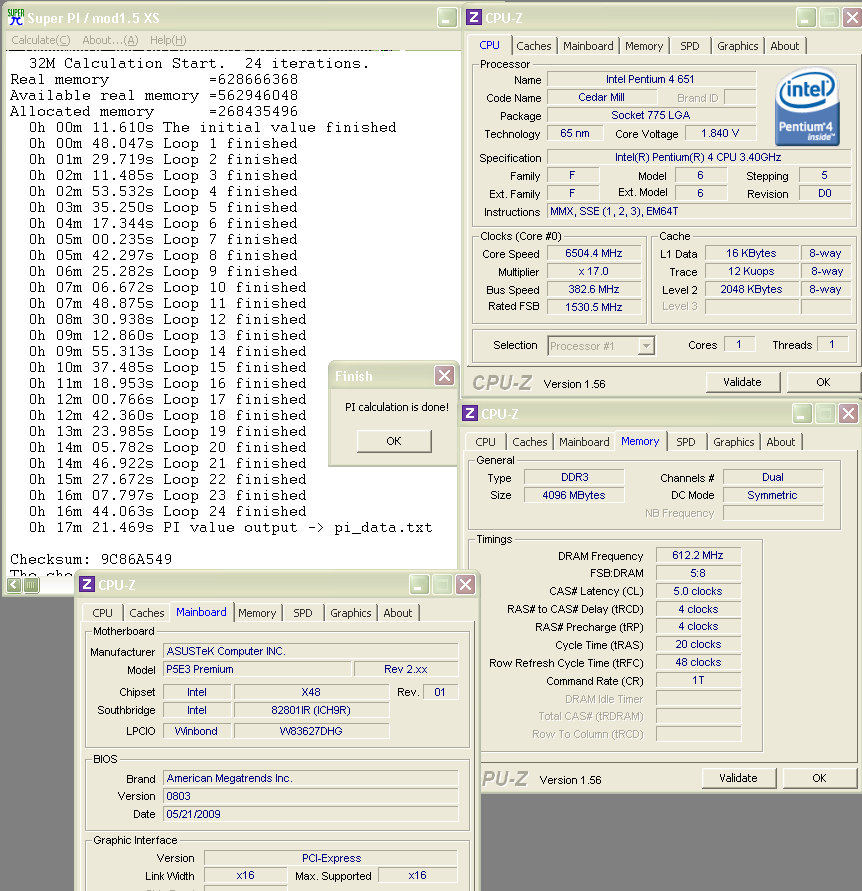Open the About menu in Super PI
The height and width of the screenshot is (891, 862).
click(110, 40)
